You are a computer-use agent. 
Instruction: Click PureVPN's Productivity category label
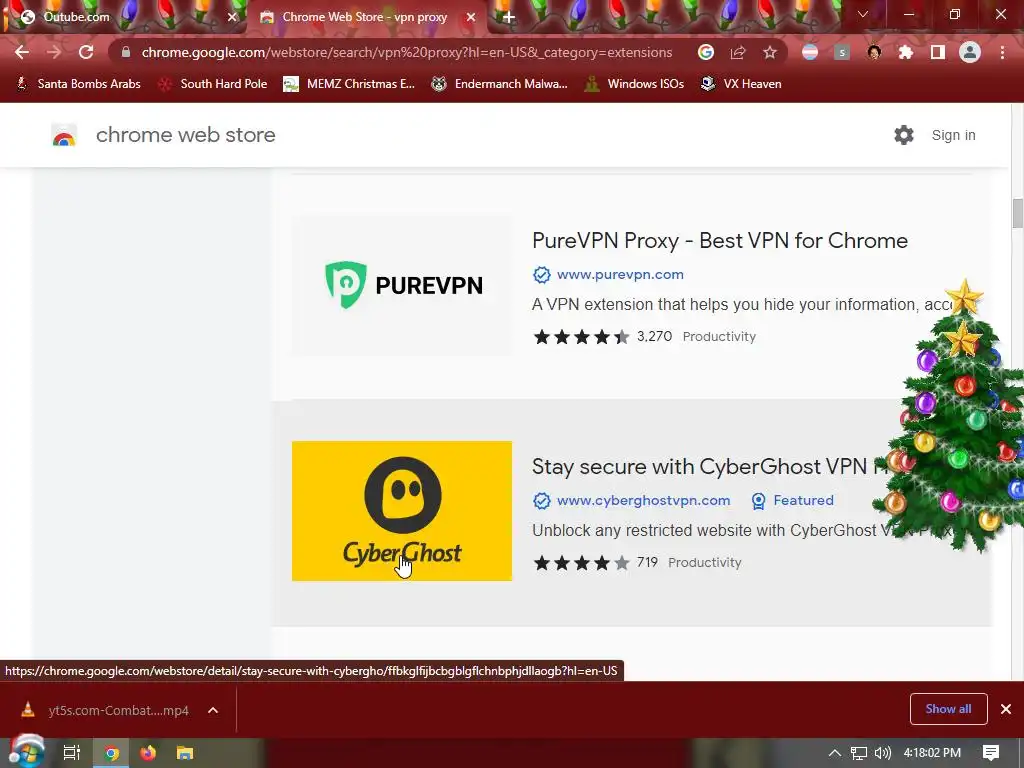719,337
